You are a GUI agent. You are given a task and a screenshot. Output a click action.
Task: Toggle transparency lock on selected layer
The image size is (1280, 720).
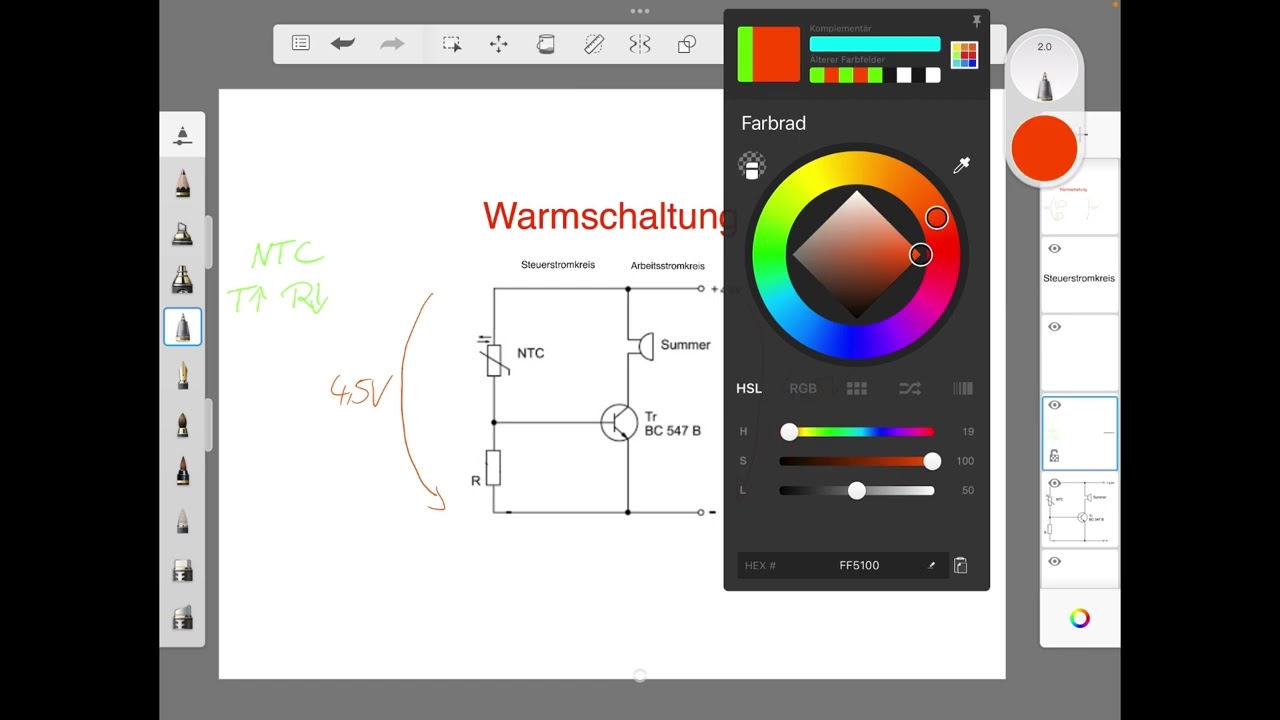[1054, 456]
